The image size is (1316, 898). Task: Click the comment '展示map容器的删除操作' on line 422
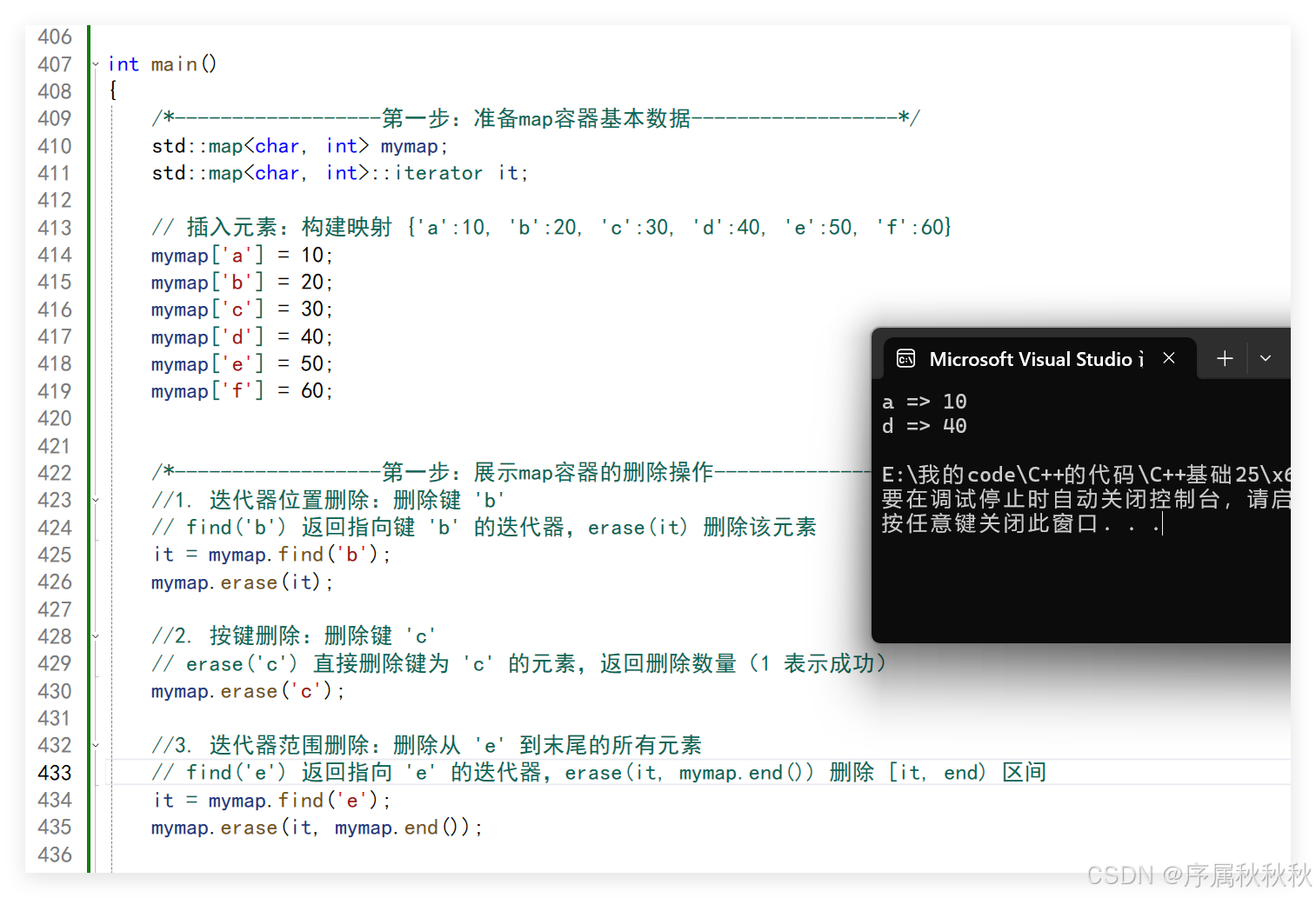point(593,472)
